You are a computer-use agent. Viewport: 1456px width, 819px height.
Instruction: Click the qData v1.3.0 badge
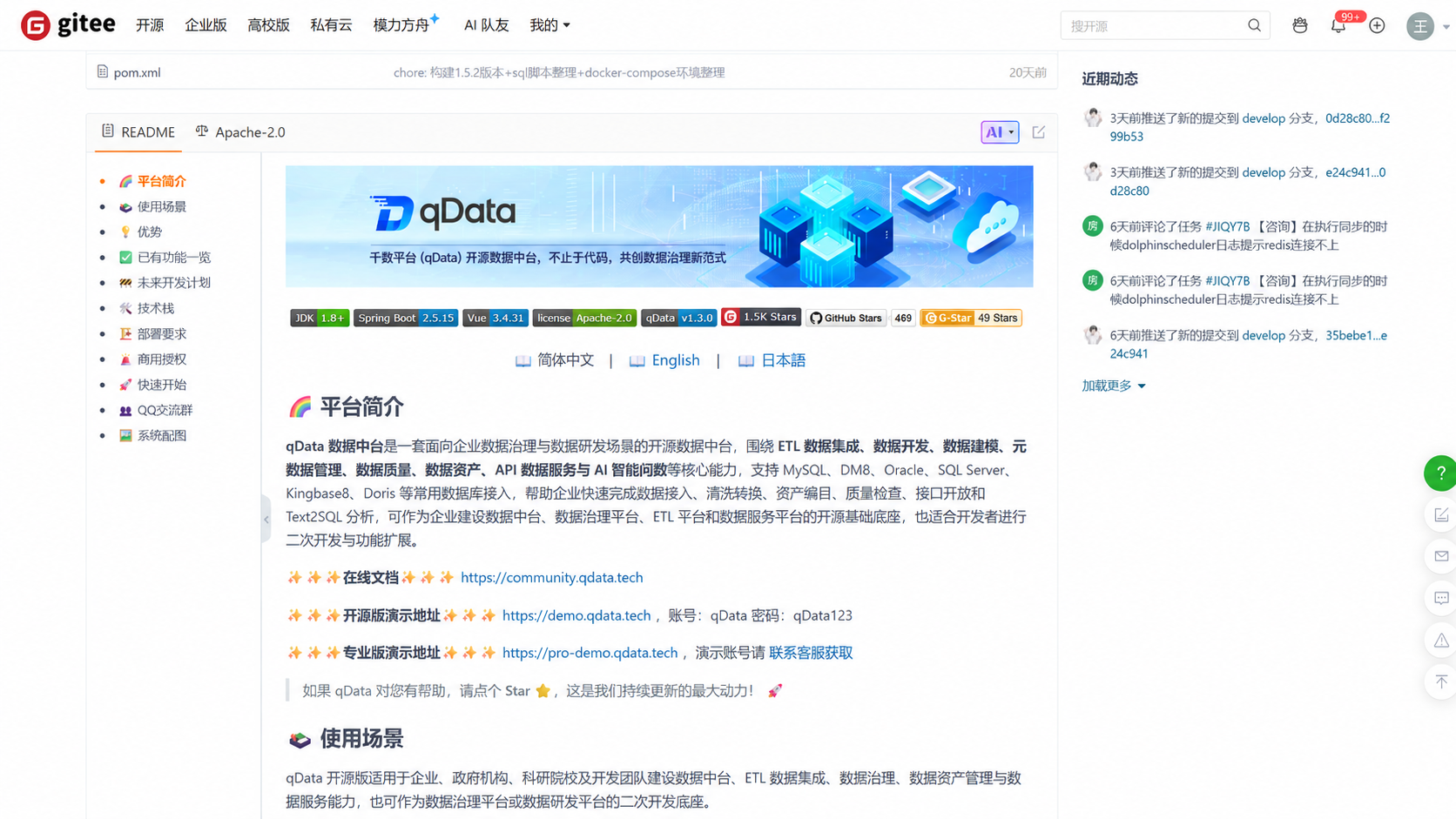coord(678,319)
